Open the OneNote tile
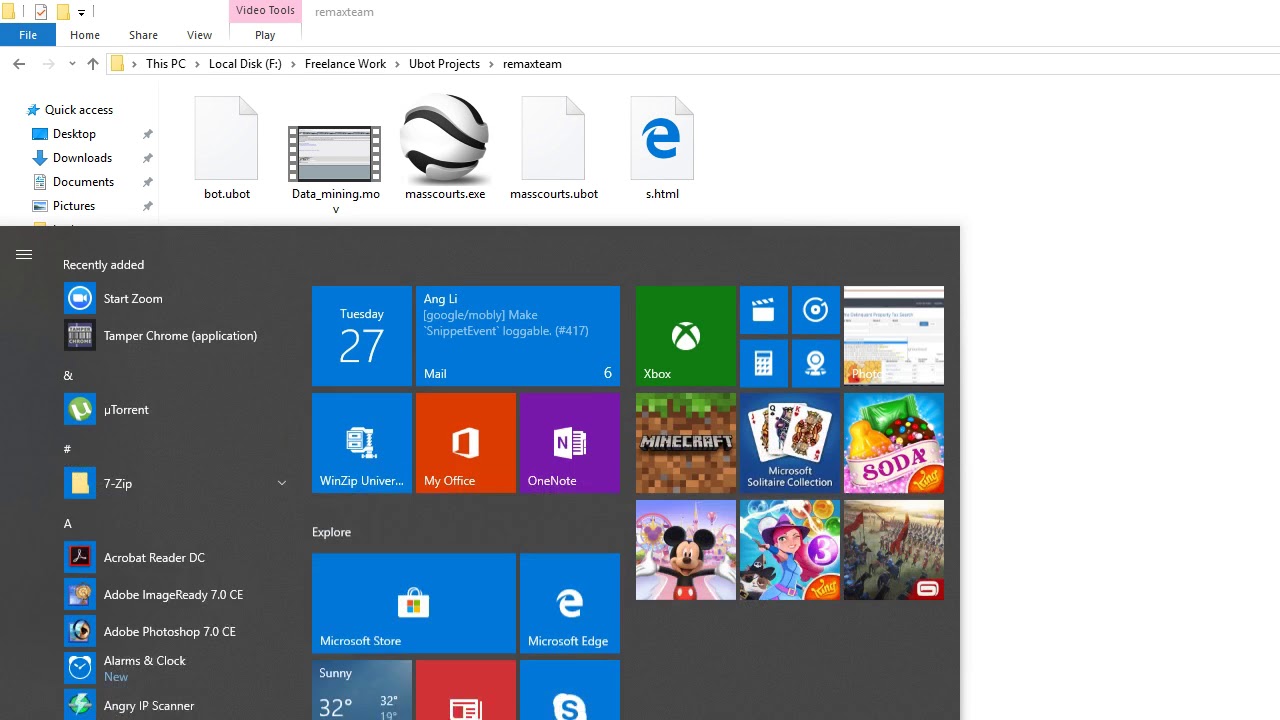 (569, 443)
